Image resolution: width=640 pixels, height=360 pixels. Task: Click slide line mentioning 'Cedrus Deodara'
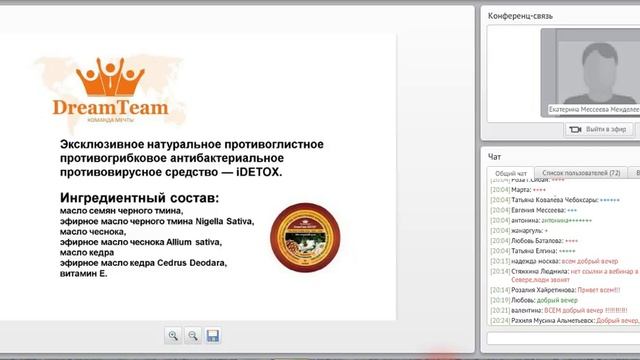coord(143,263)
